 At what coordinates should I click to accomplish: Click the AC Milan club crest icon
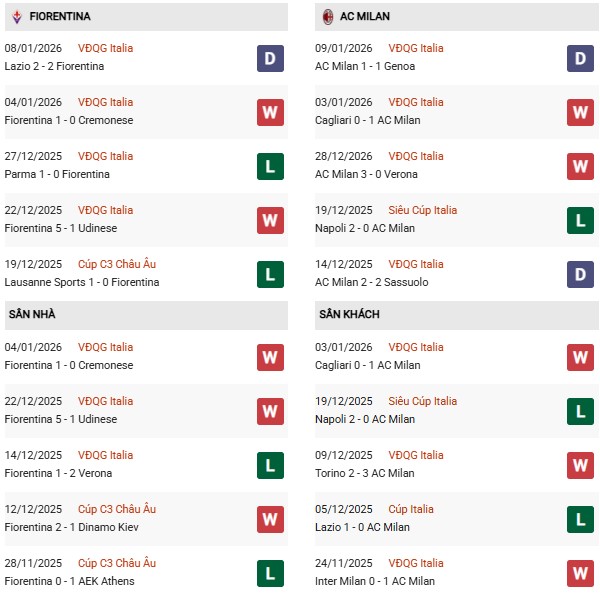[328, 16]
